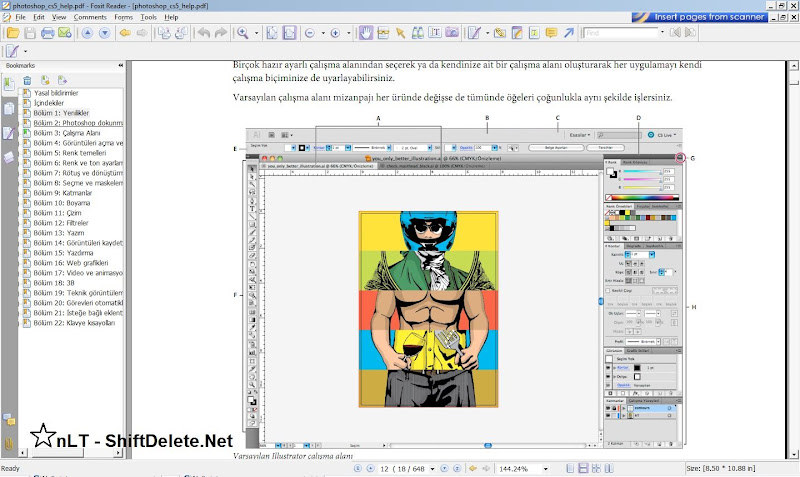
Task: Click inside the Find text field
Action: [x=620, y=33]
